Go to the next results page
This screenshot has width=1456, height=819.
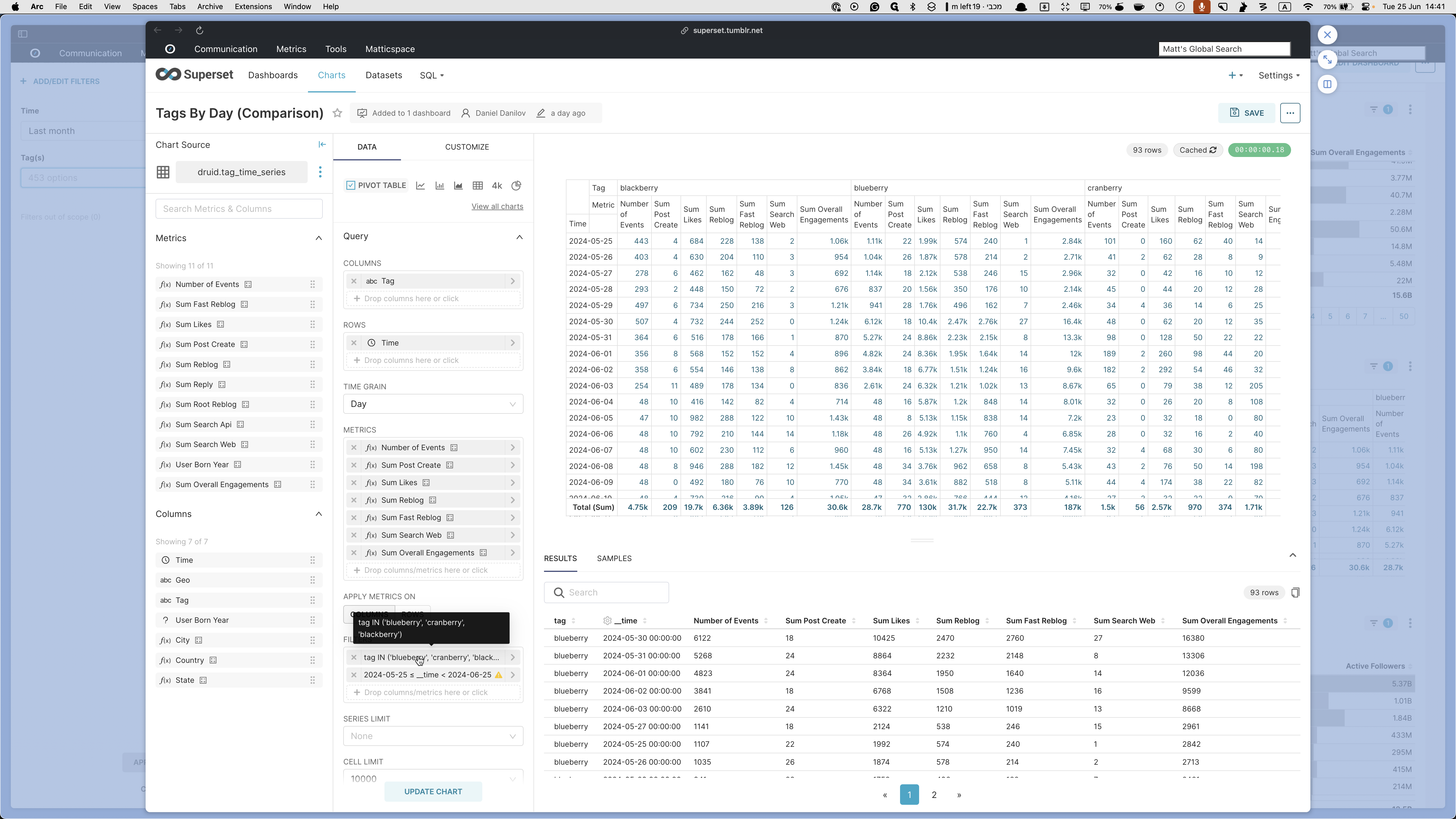pos(959,795)
